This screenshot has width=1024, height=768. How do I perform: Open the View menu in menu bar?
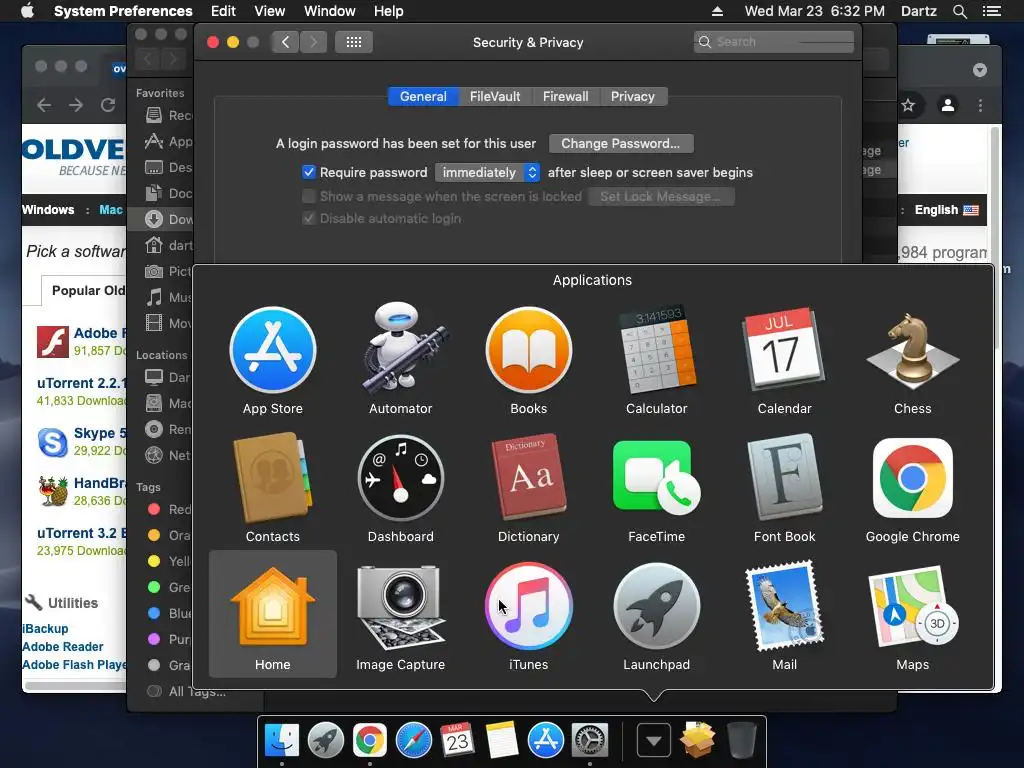click(x=270, y=11)
